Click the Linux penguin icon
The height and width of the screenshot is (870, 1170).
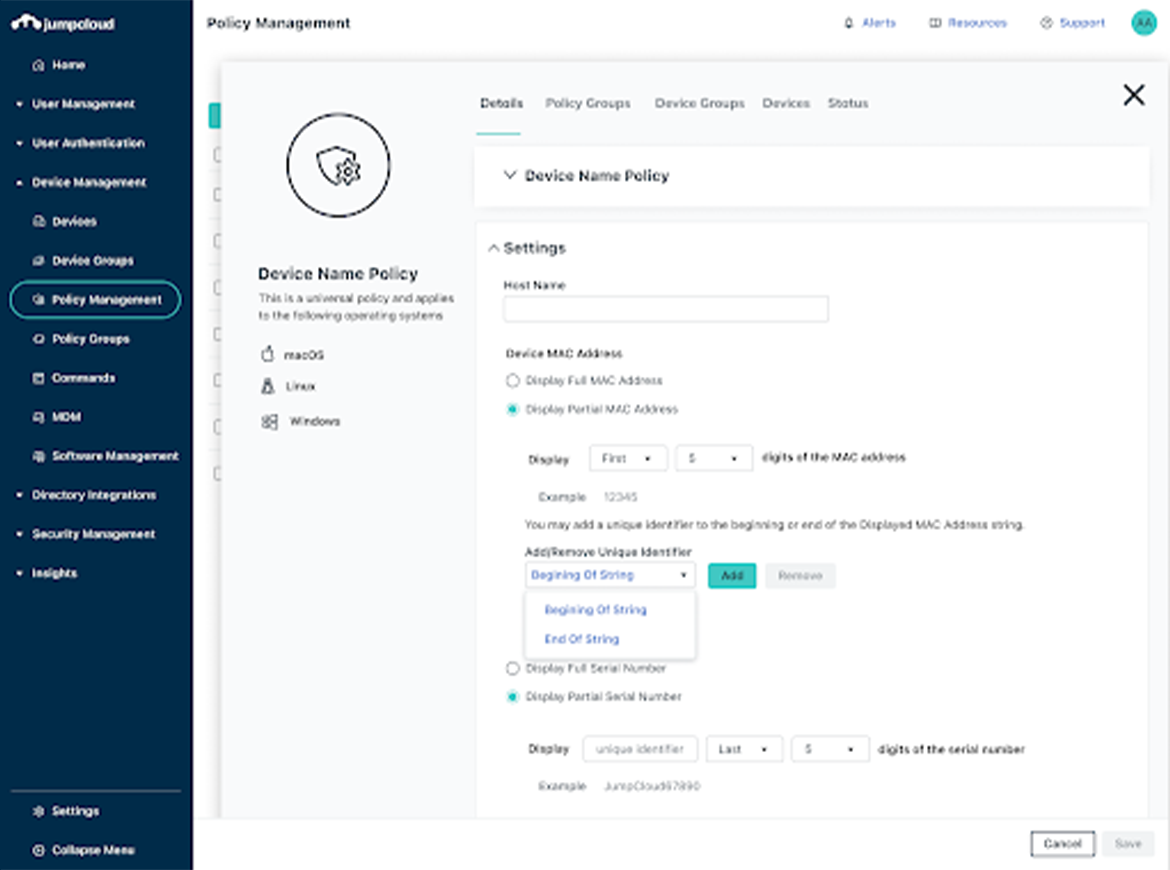[268, 386]
